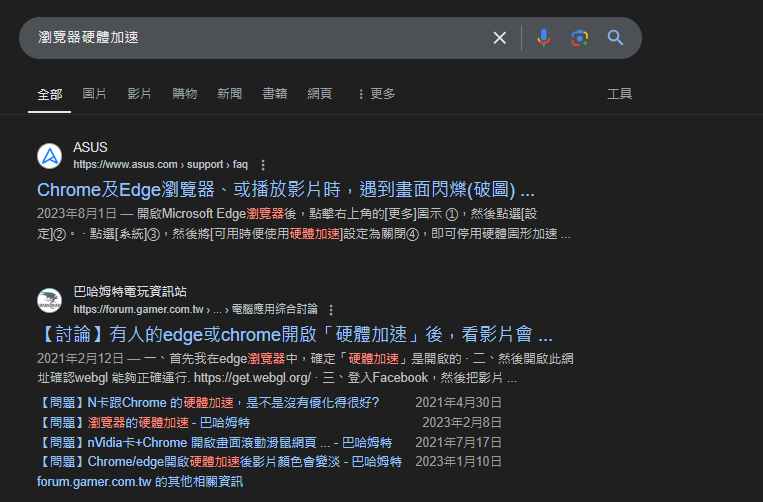This screenshot has width=763, height=502.
Task: Open the Chrome及Edge瀏覽器 ASUS result title
Action: click(x=286, y=190)
